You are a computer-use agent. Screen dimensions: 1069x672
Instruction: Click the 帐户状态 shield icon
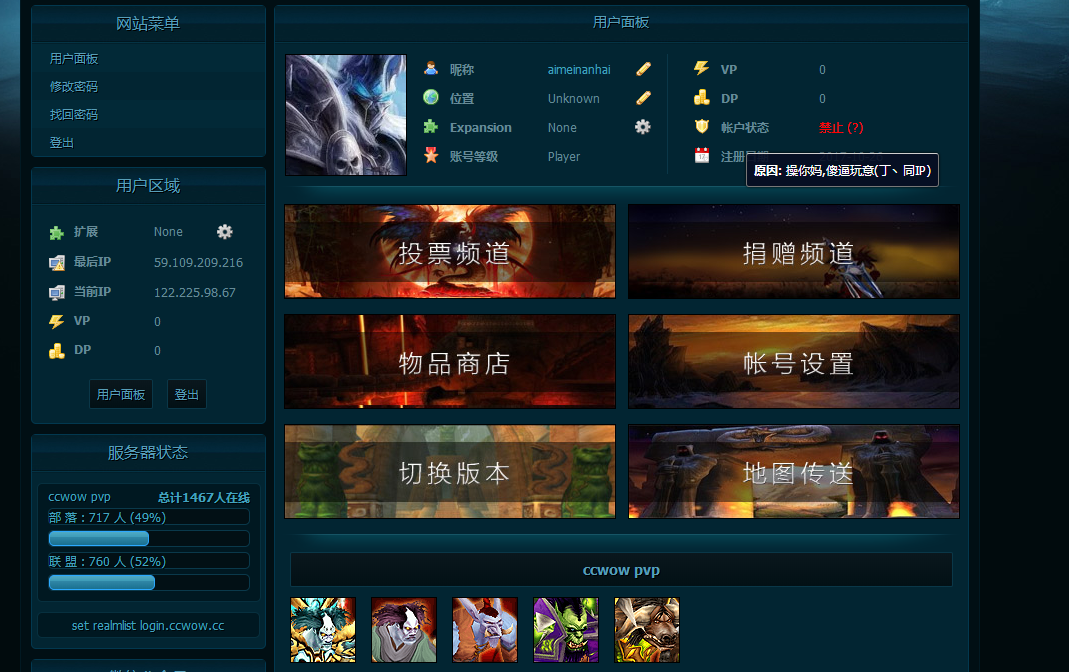[x=703, y=127]
